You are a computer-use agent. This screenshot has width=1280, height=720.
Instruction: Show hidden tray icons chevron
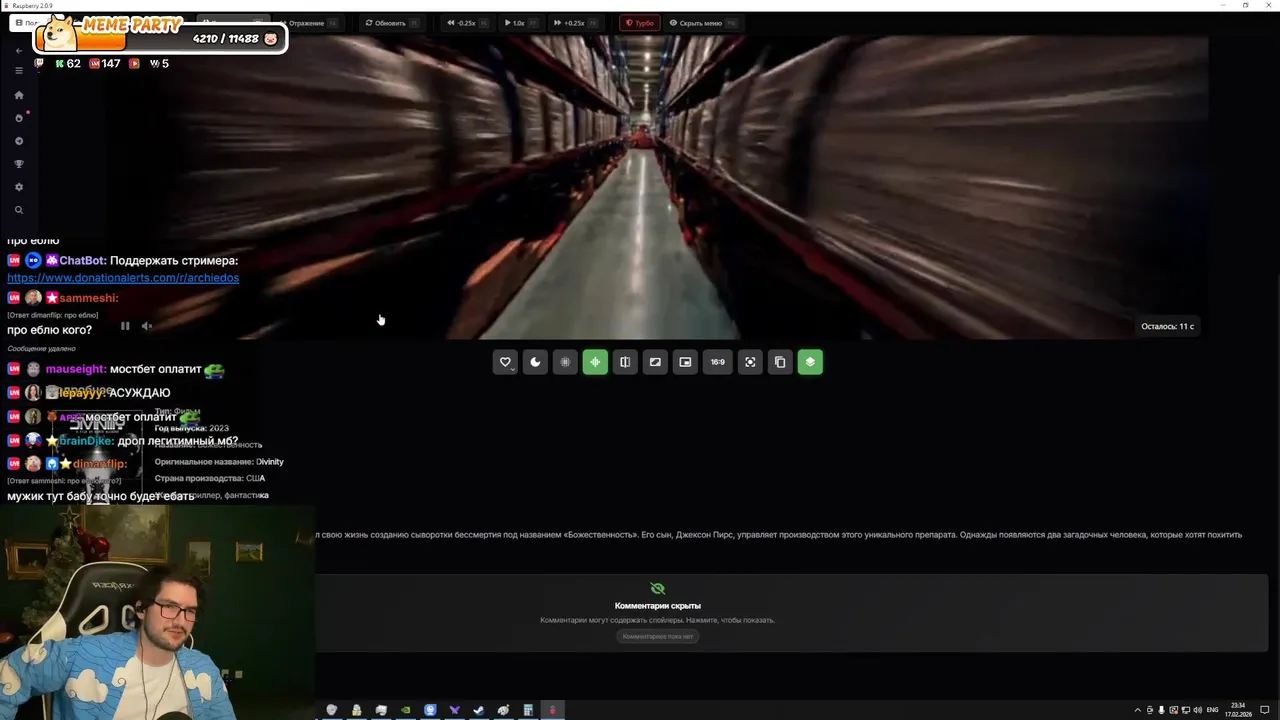[x=1137, y=710]
